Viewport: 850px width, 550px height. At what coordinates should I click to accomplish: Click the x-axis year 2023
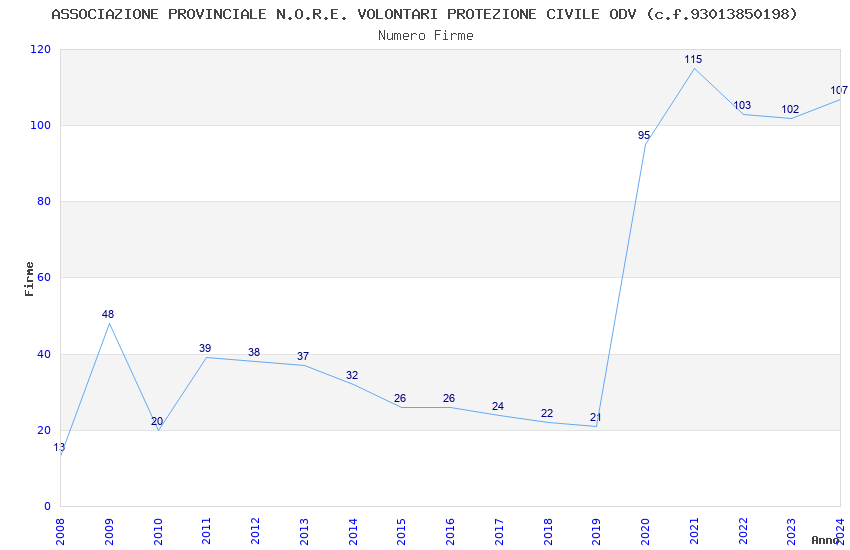pyautogui.click(x=791, y=531)
